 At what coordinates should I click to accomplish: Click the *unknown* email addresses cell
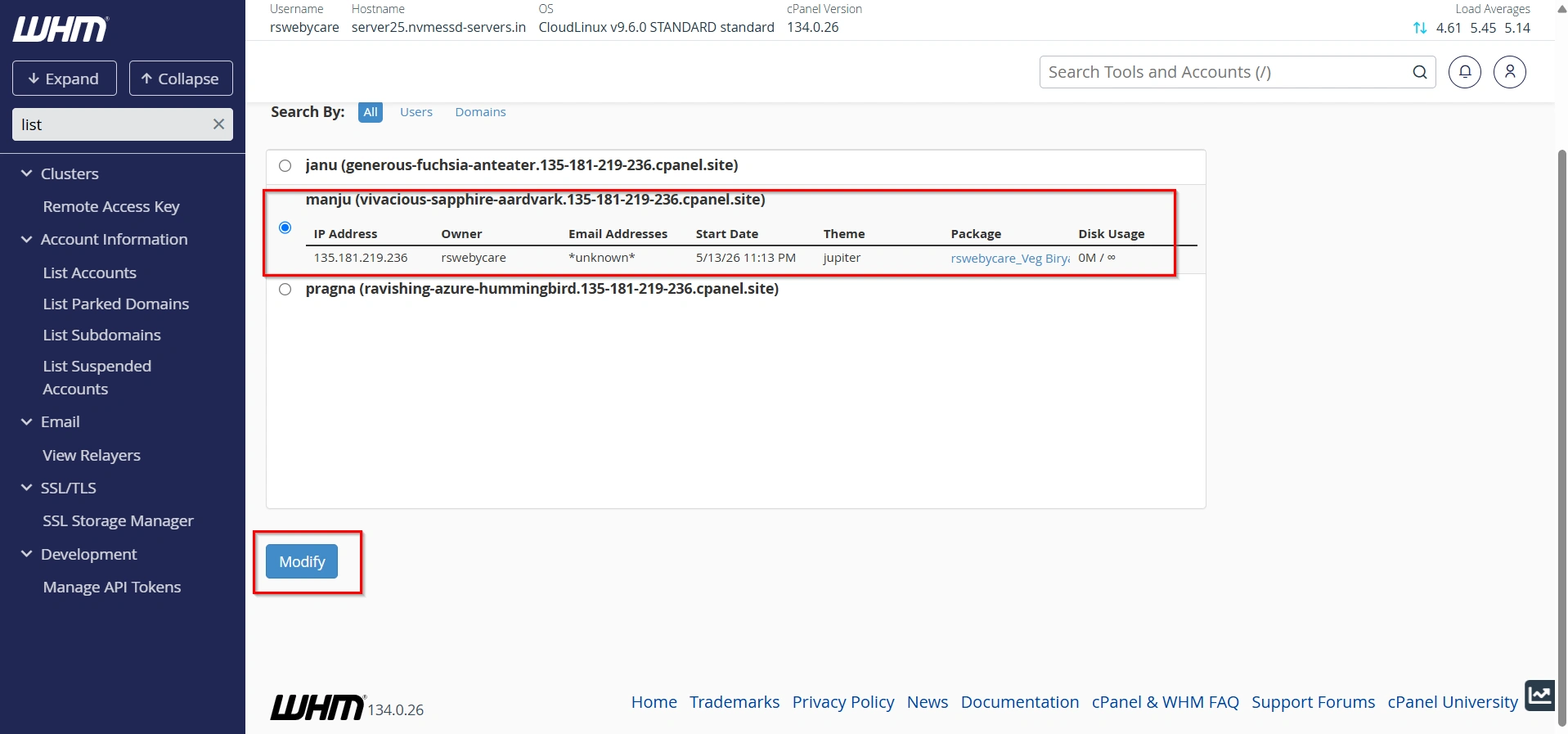[x=602, y=258]
